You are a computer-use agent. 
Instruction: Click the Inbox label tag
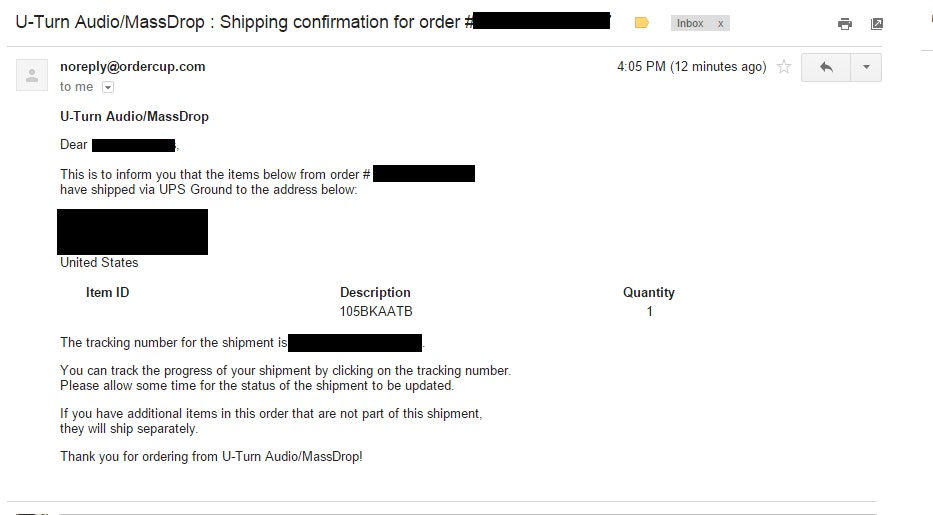(x=690, y=23)
